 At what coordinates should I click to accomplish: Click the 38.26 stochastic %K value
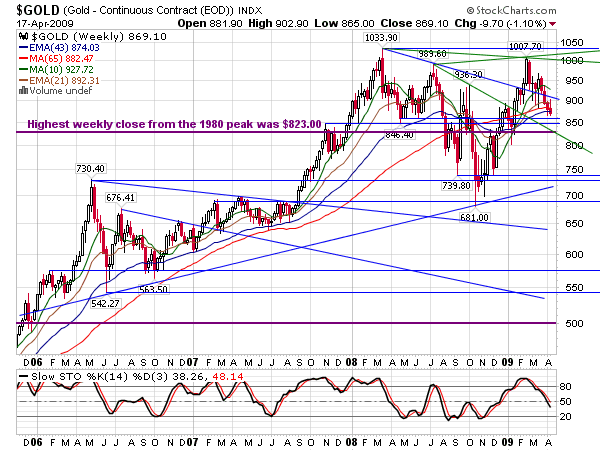click(189, 377)
